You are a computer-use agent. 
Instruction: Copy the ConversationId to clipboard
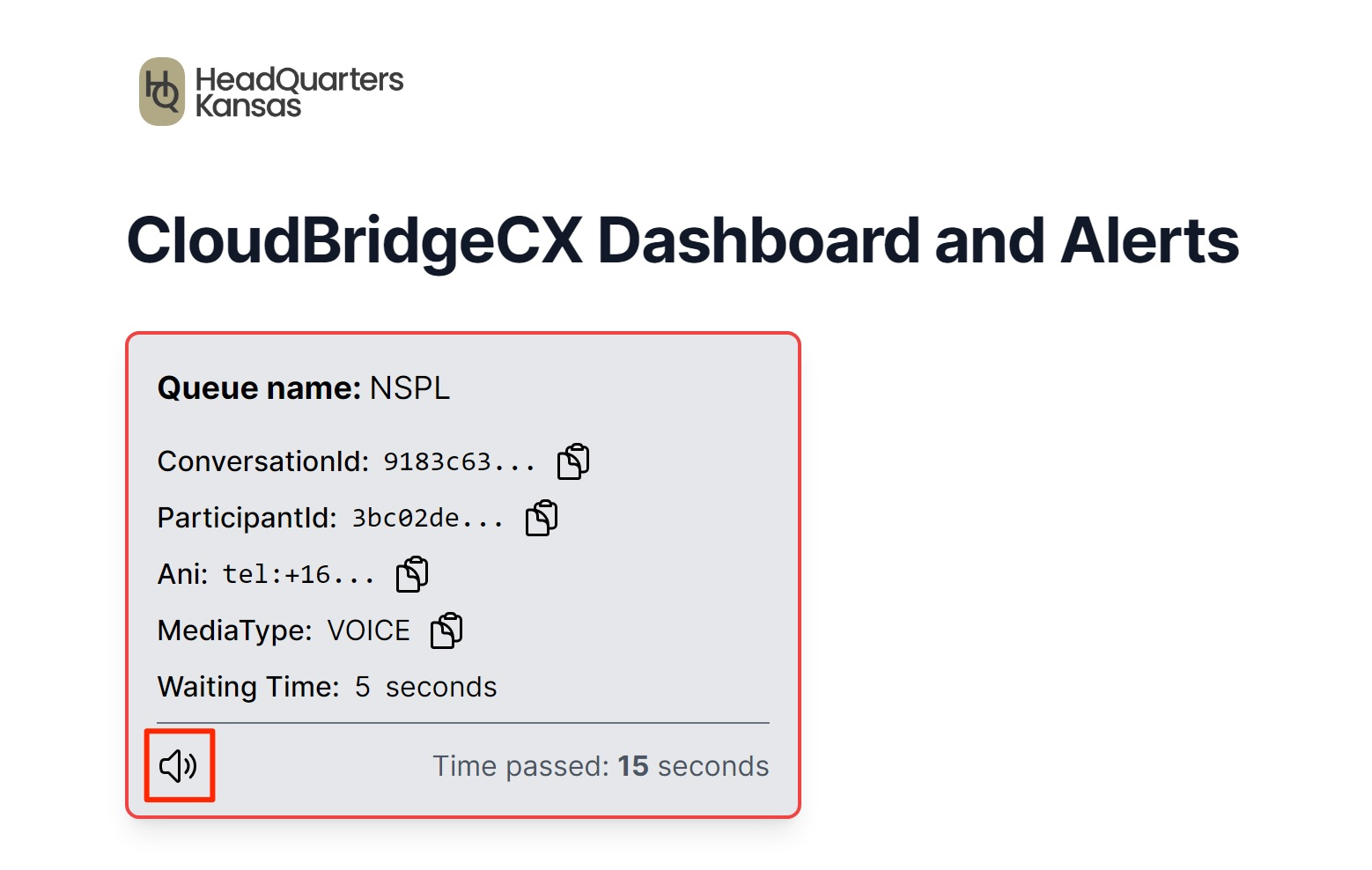click(x=573, y=461)
